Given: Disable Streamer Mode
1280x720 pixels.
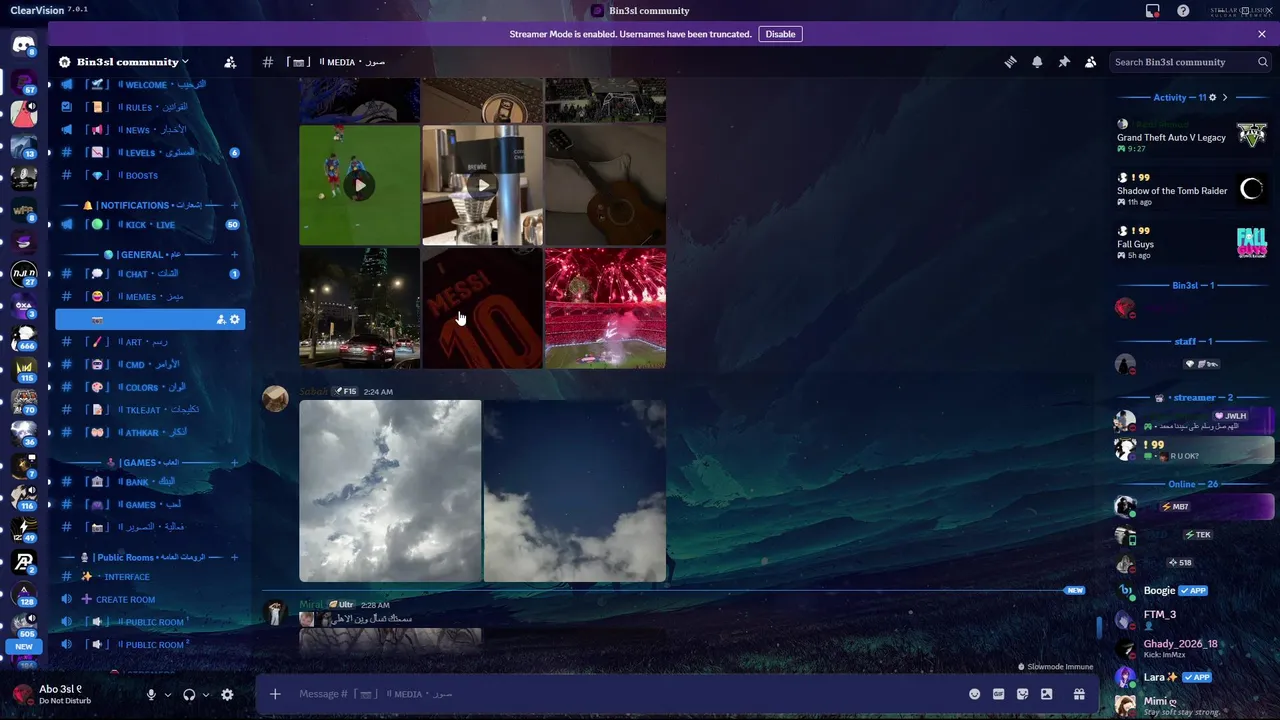Looking at the screenshot, I should pos(780,34).
